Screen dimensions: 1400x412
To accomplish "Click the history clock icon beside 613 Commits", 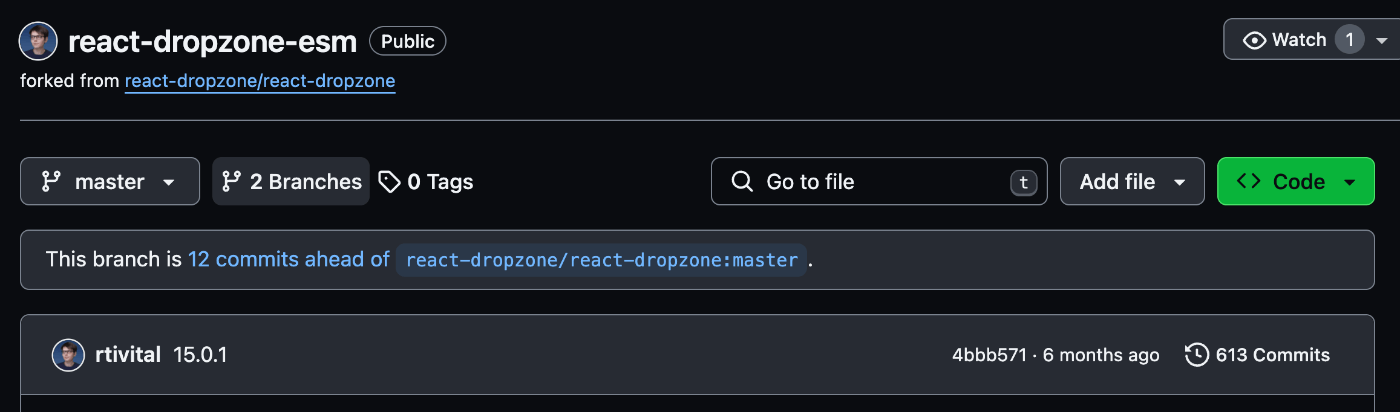I will (x=1196, y=355).
